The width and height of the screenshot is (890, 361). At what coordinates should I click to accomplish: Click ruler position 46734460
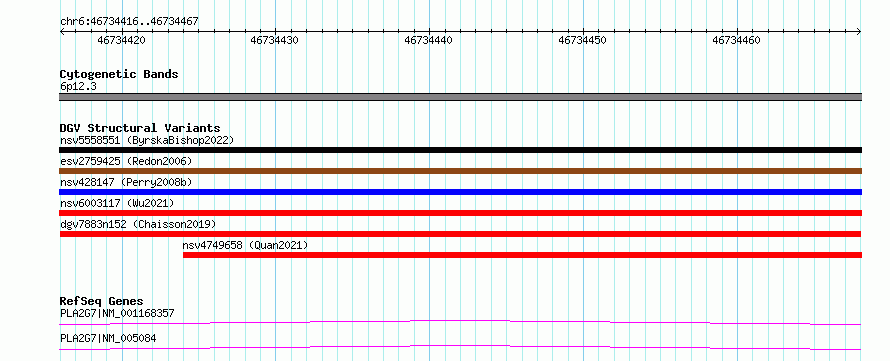coord(736,40)
